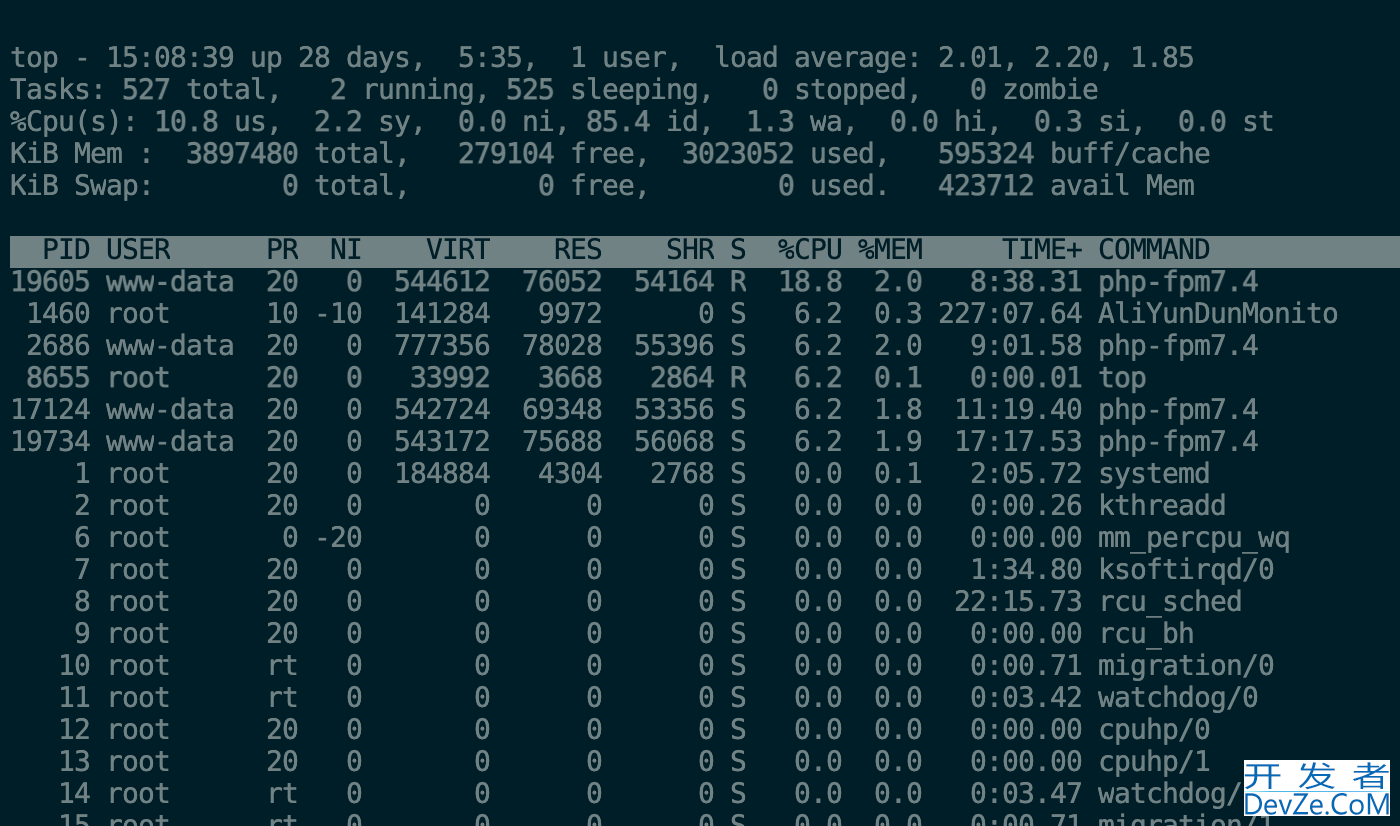Click the 227:07.64 TIME+ value
Image resolution: width=1400 pixels, height=826 pixels.
click(x=1010, y=314)
